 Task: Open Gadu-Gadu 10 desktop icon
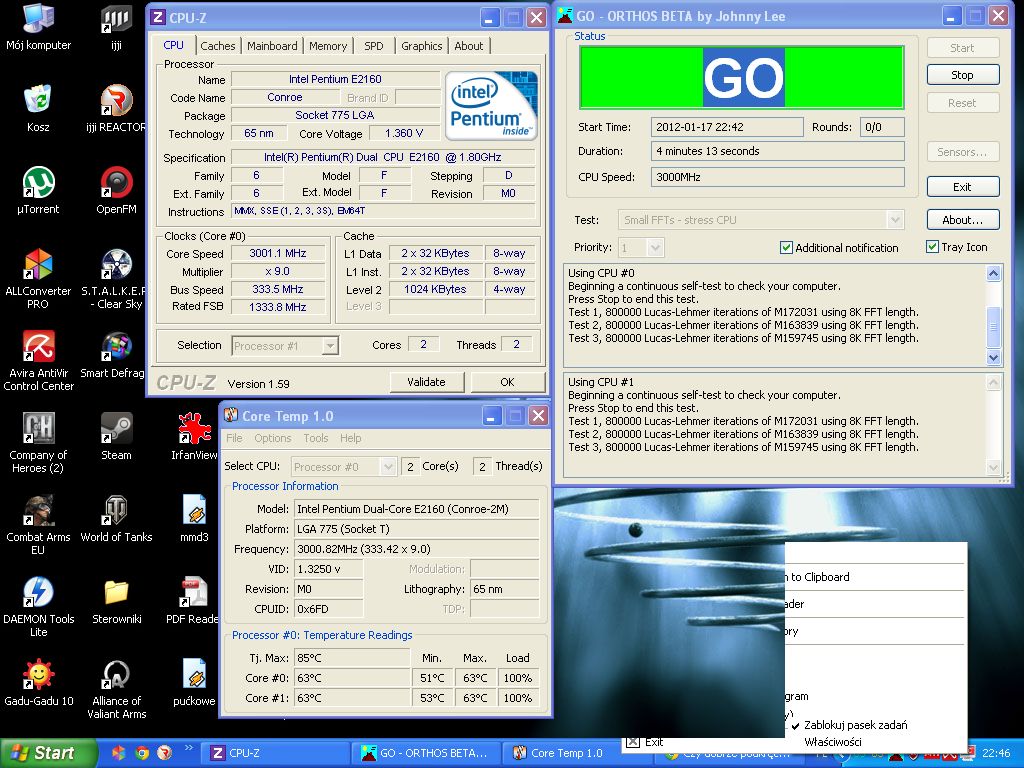(x=38, y=675)
